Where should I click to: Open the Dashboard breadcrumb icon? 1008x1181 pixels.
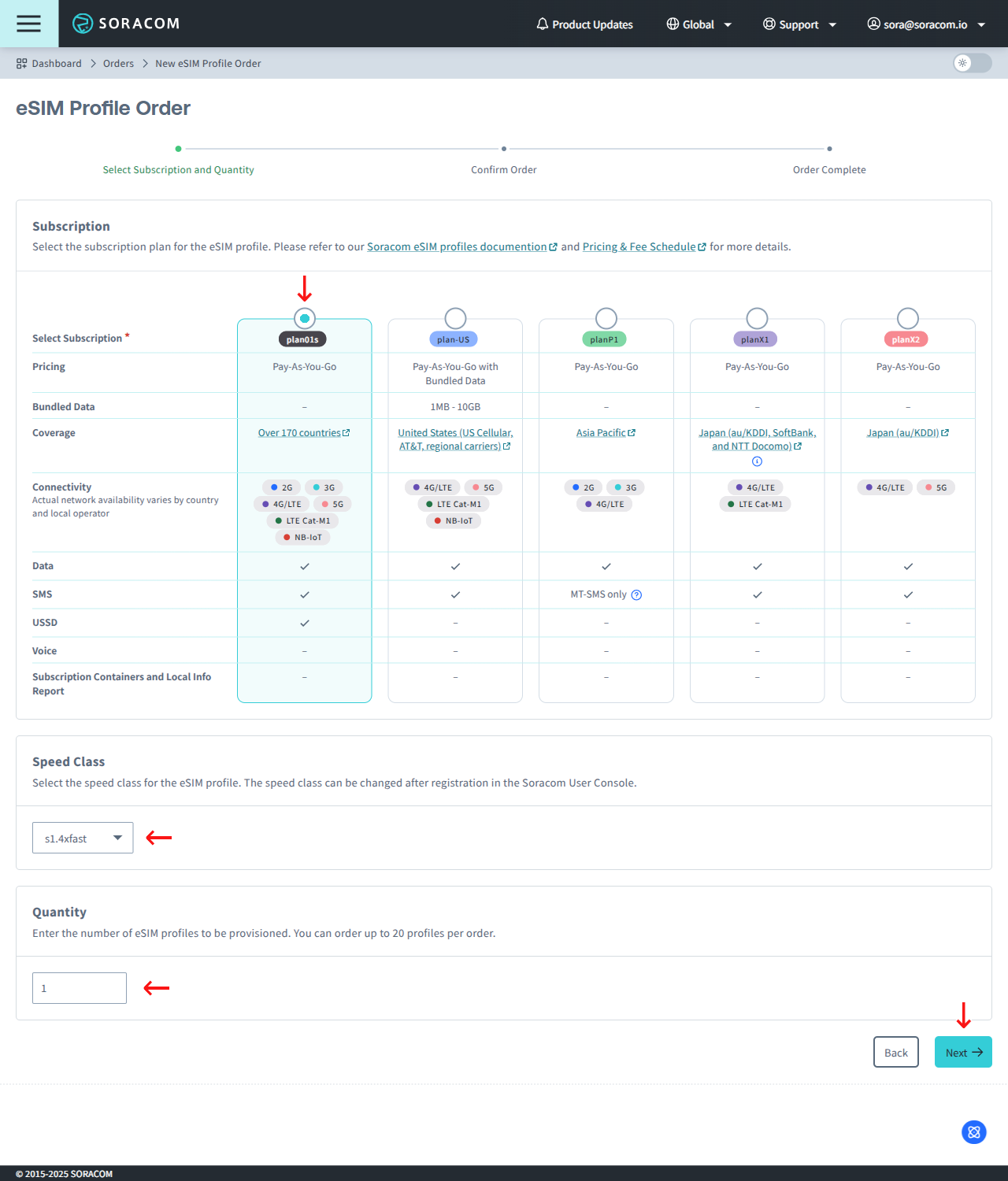[x=20, y=63]
